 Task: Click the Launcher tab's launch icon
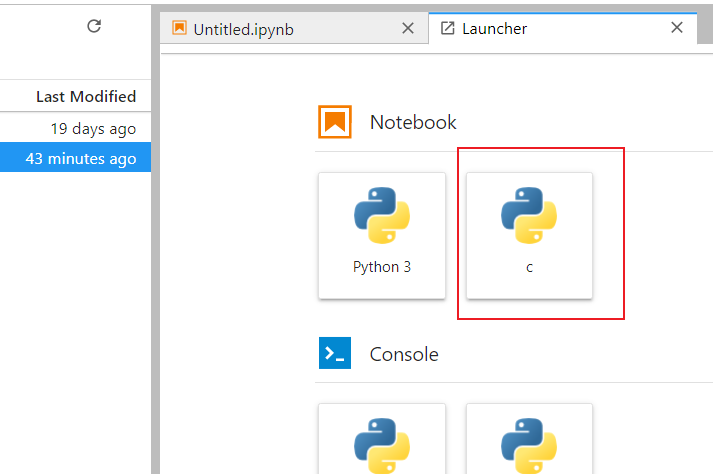point(447,28)
